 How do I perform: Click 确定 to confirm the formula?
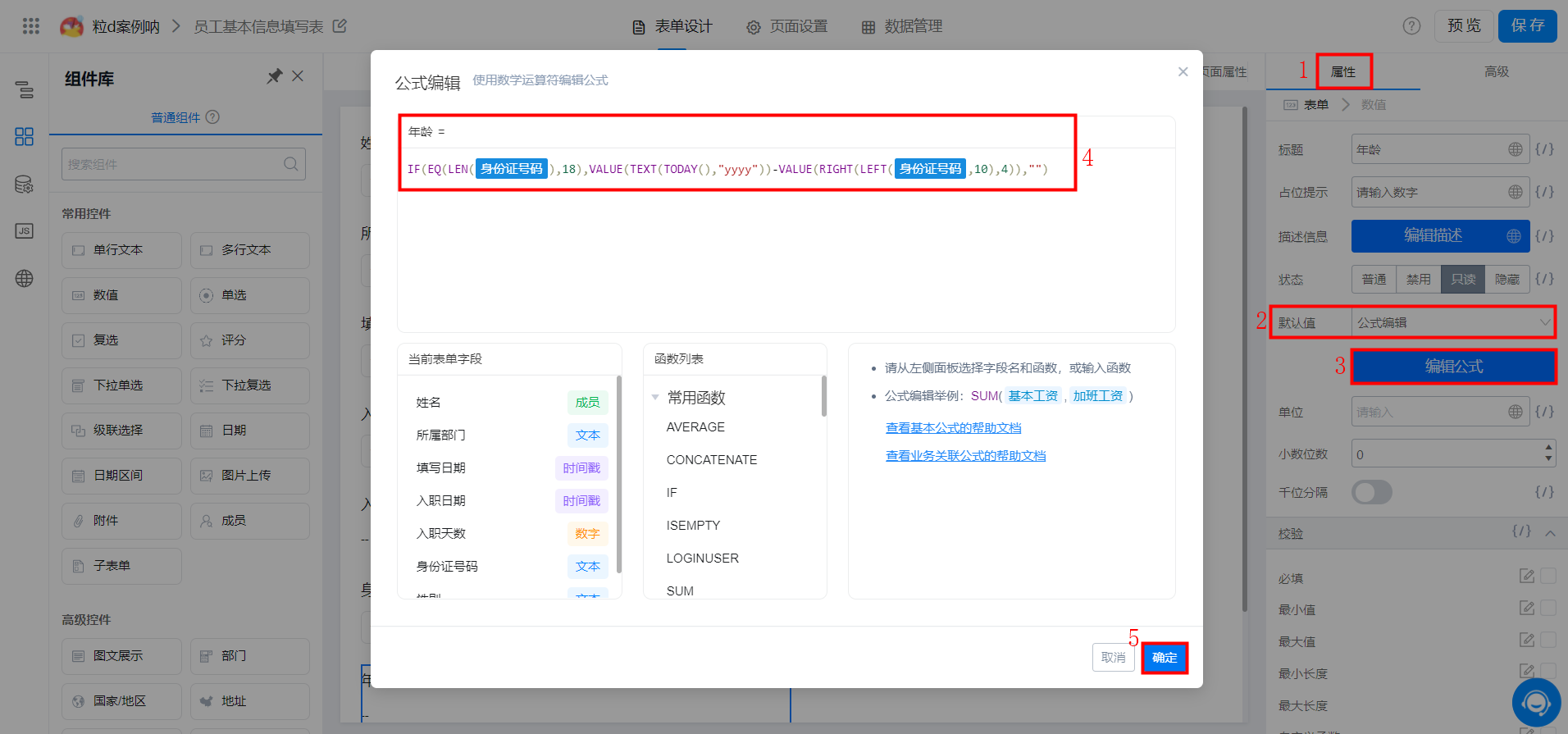(x=1164, y=658)
